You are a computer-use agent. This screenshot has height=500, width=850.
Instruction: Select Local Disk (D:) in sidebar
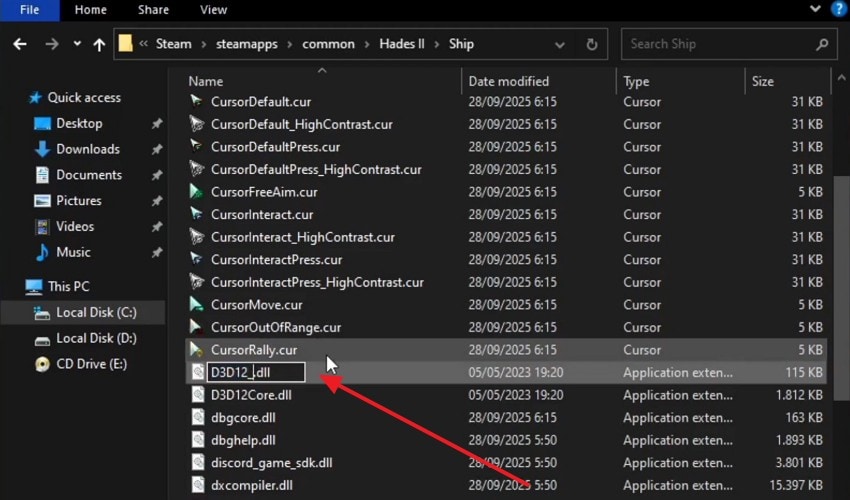click(96, 338)
